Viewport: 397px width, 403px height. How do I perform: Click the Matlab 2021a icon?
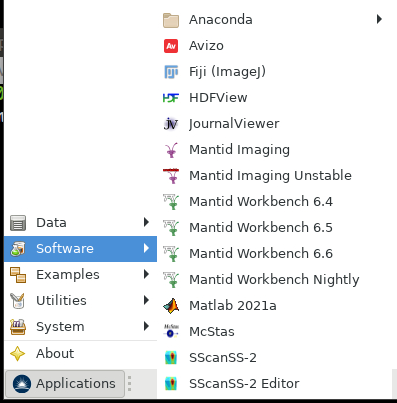tap(171, 306)
